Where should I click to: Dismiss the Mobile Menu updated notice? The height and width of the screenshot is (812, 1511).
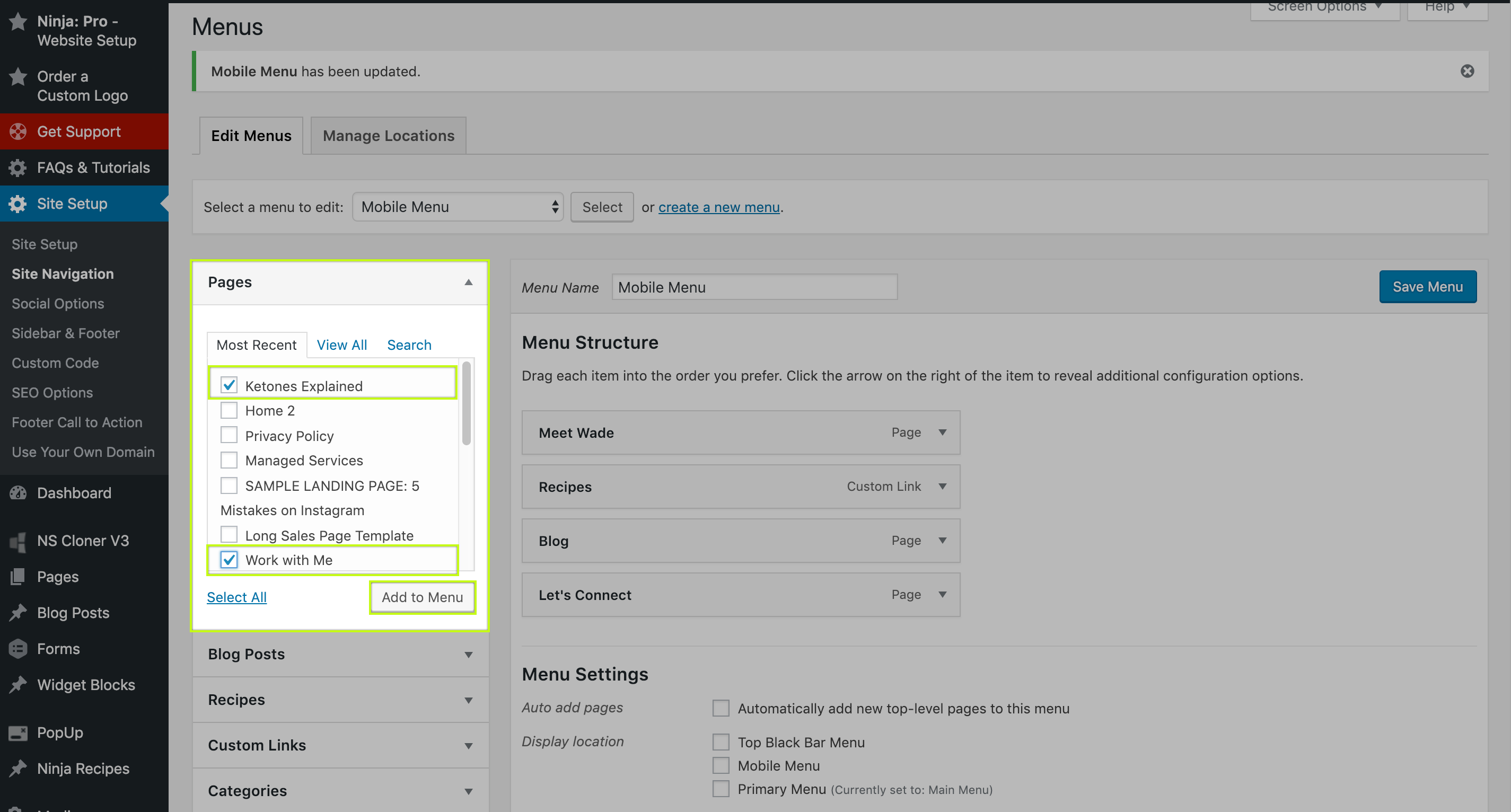coord(1466,71)
